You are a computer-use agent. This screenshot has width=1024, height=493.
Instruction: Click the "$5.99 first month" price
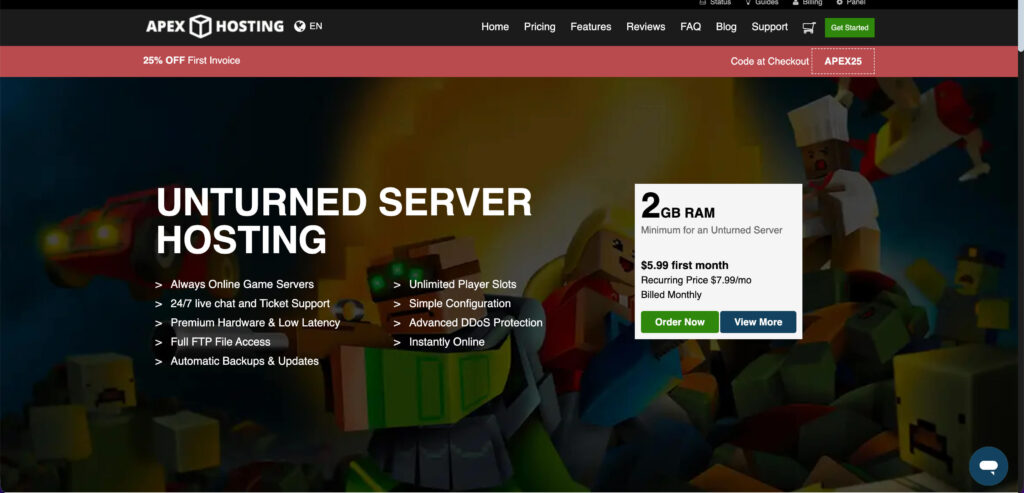(684, 265)
